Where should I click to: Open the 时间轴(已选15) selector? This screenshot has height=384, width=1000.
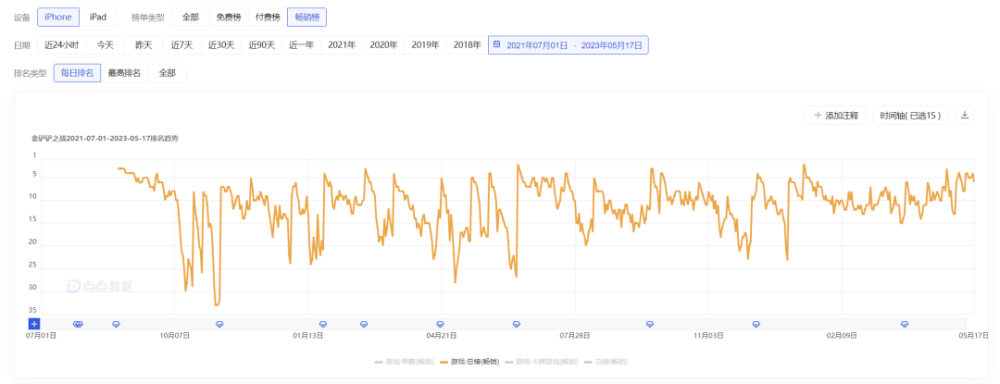[910, 115]
